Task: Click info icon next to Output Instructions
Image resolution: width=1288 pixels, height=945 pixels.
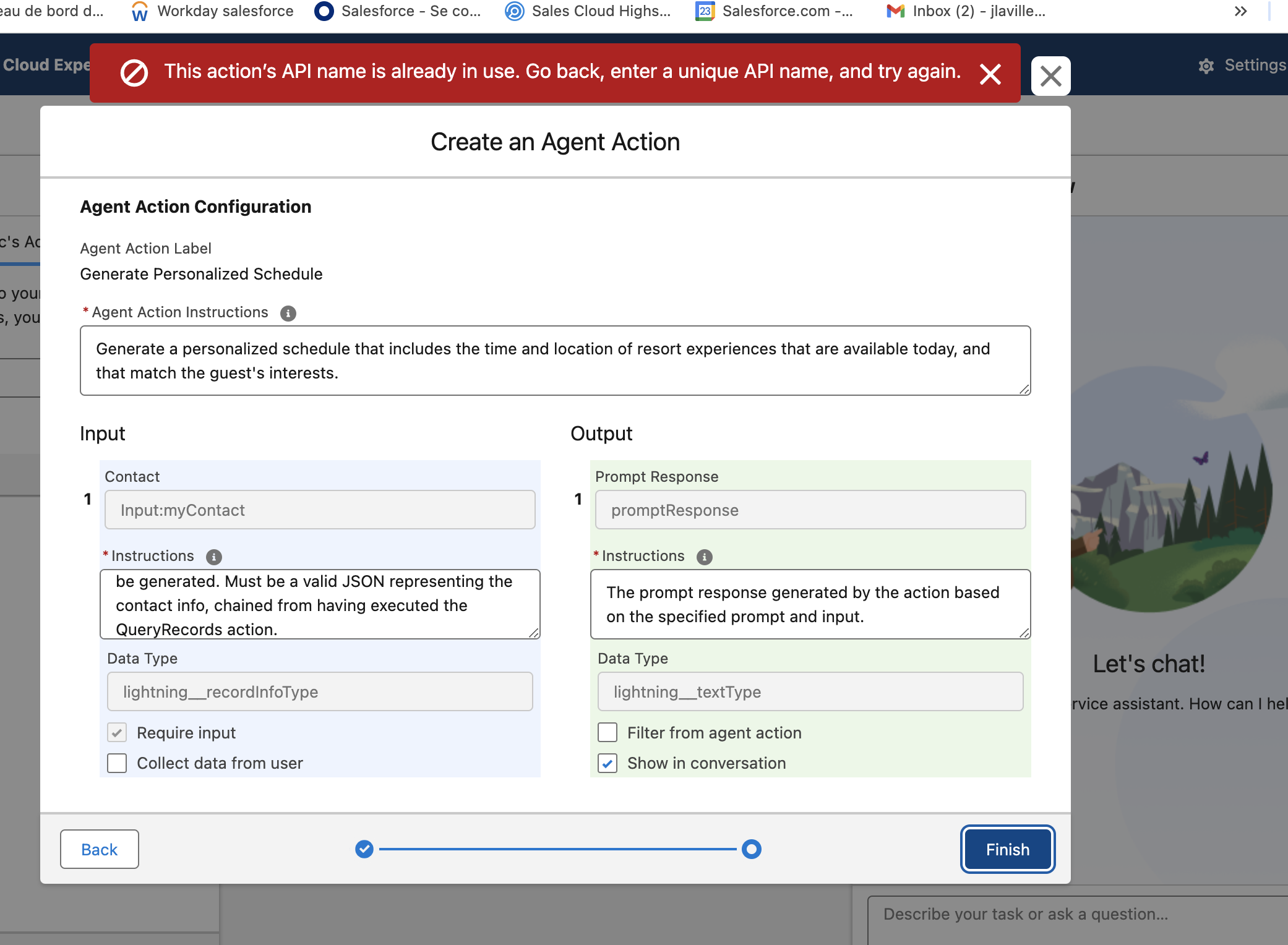Action: pos(704,557)
